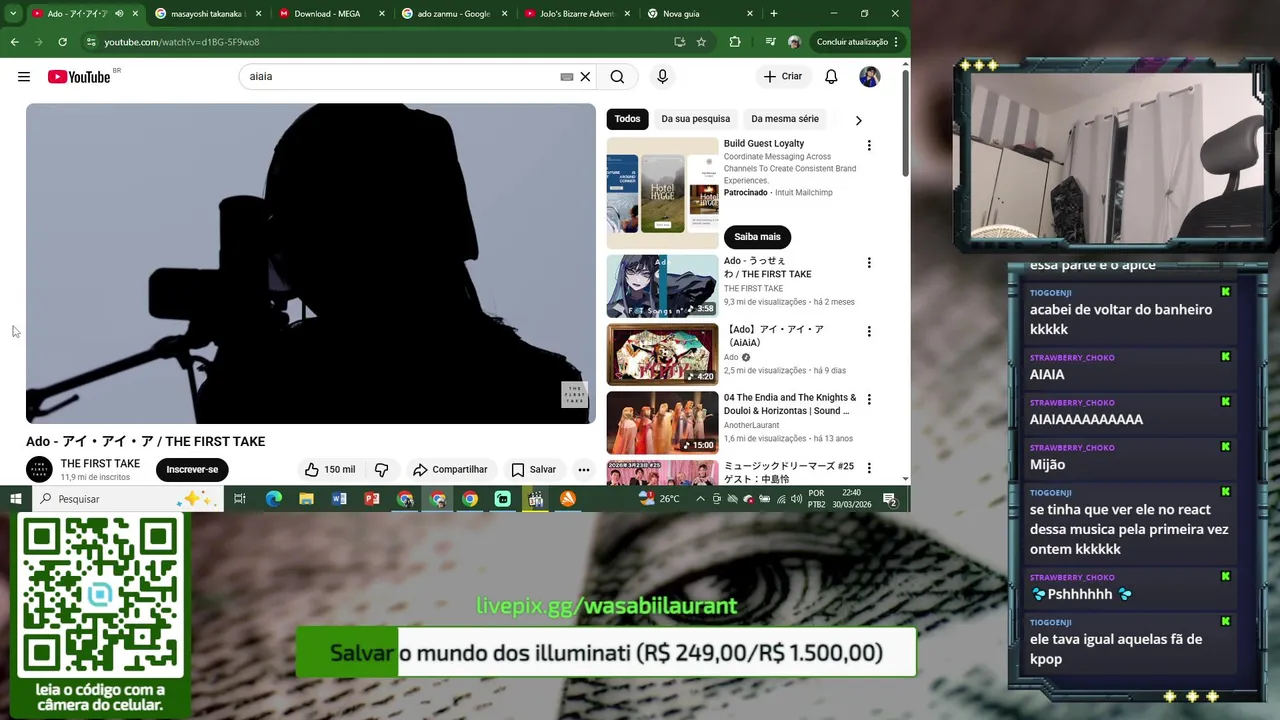The image size is (1280, 720).
Task: Open options for アイ・アイ・ア (AiAiA) video
Action: pyautogui.click(x=869, y=331)
